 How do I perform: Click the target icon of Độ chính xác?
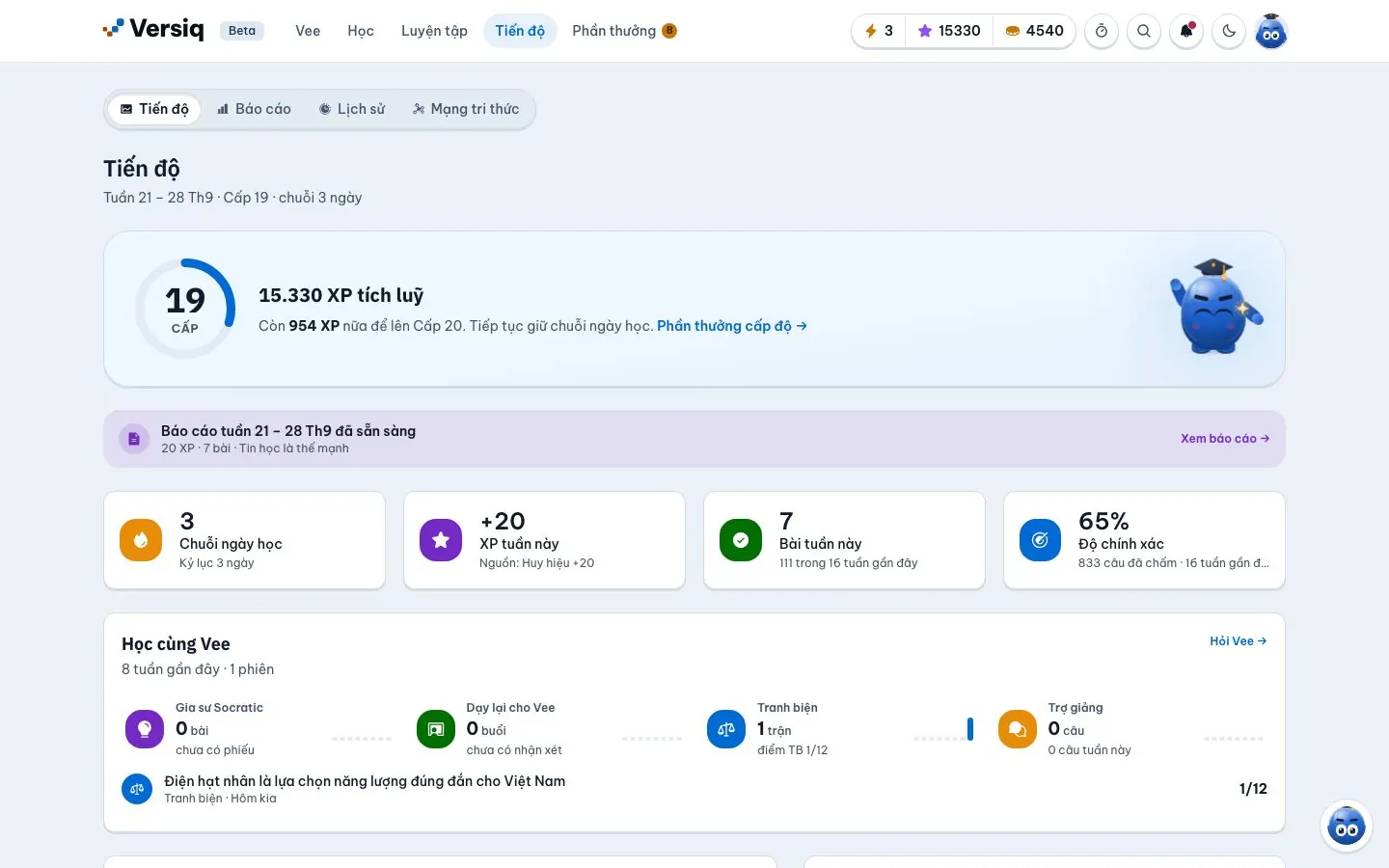pyautogui.click(x=1041, y=540)
